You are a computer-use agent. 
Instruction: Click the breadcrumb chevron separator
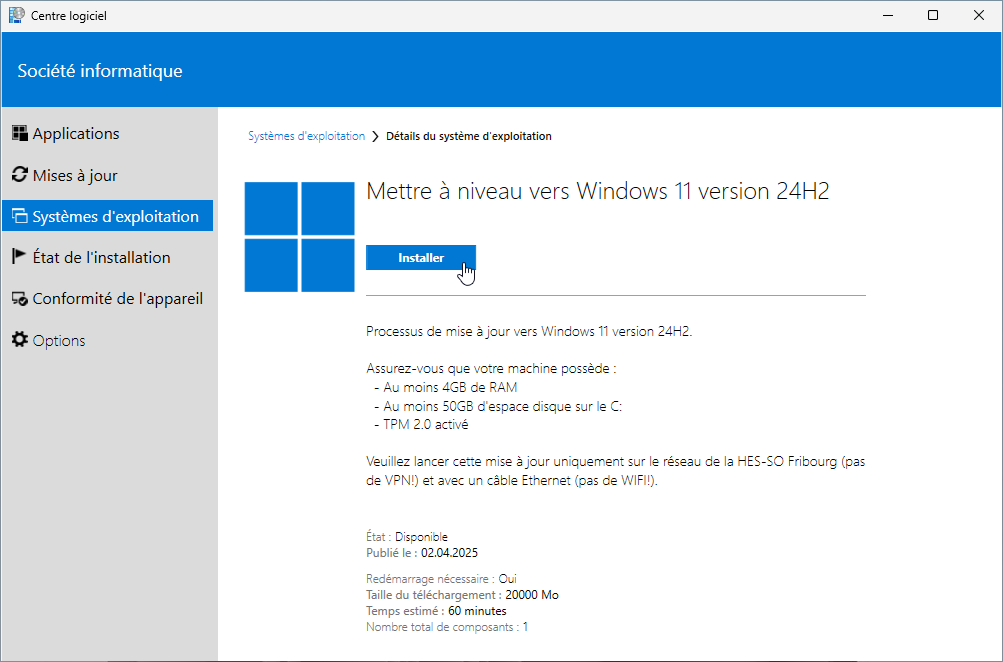[375, 136]
